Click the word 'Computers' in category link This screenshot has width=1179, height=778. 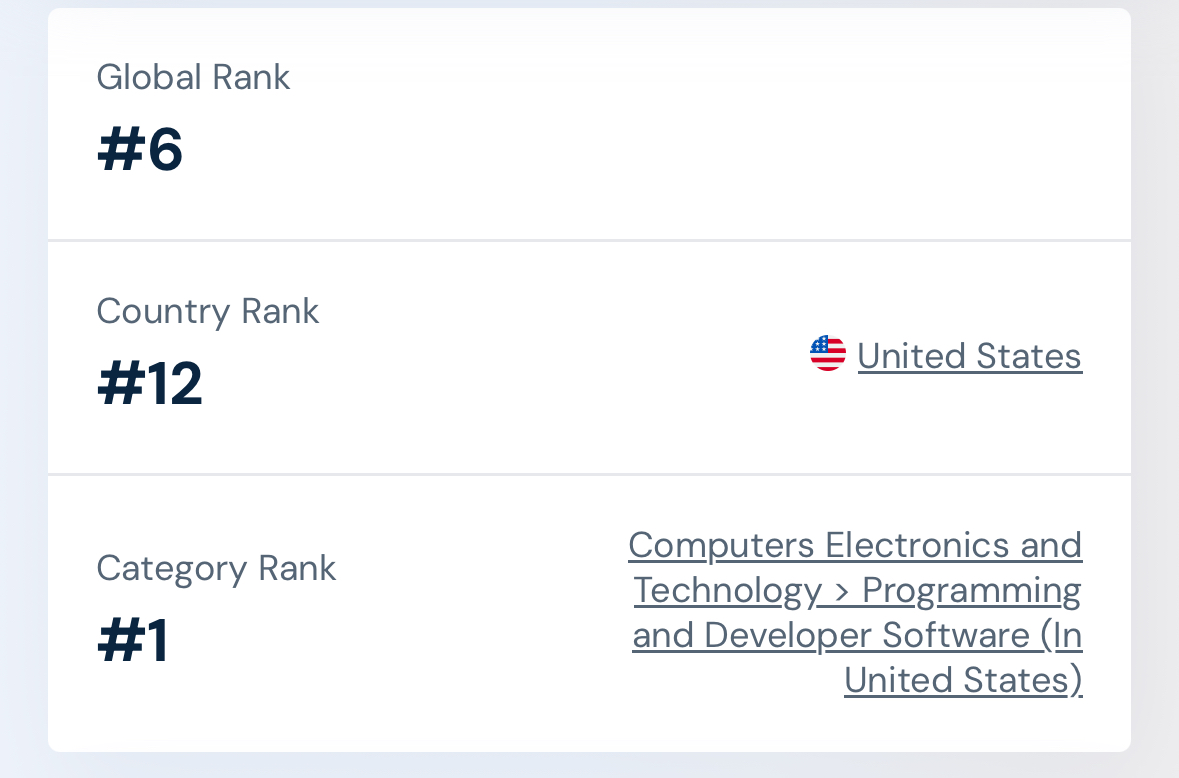(721, 545)
